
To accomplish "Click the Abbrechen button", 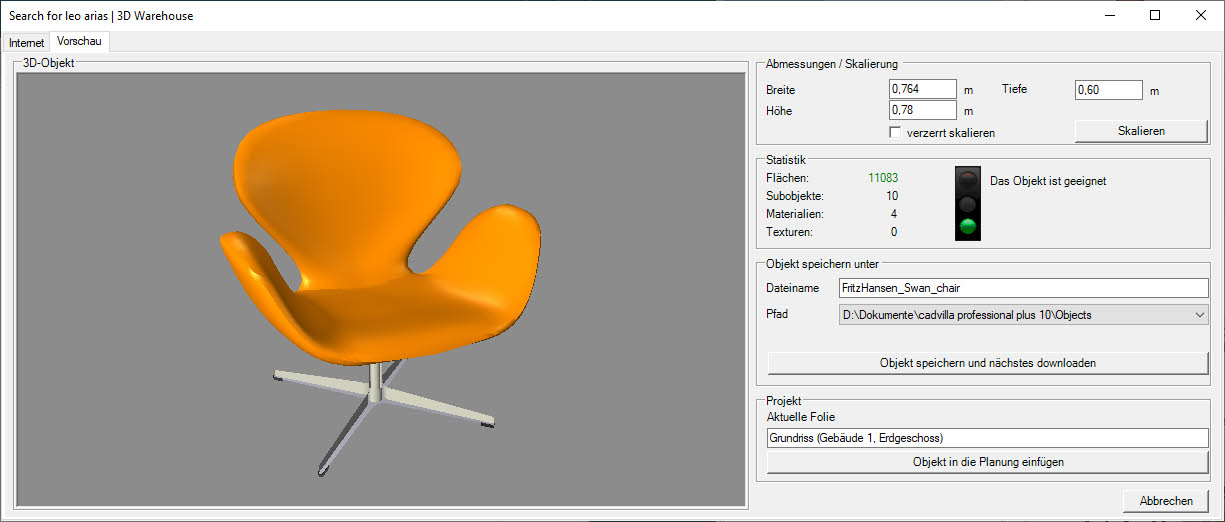I will [x=1165, y=501].
